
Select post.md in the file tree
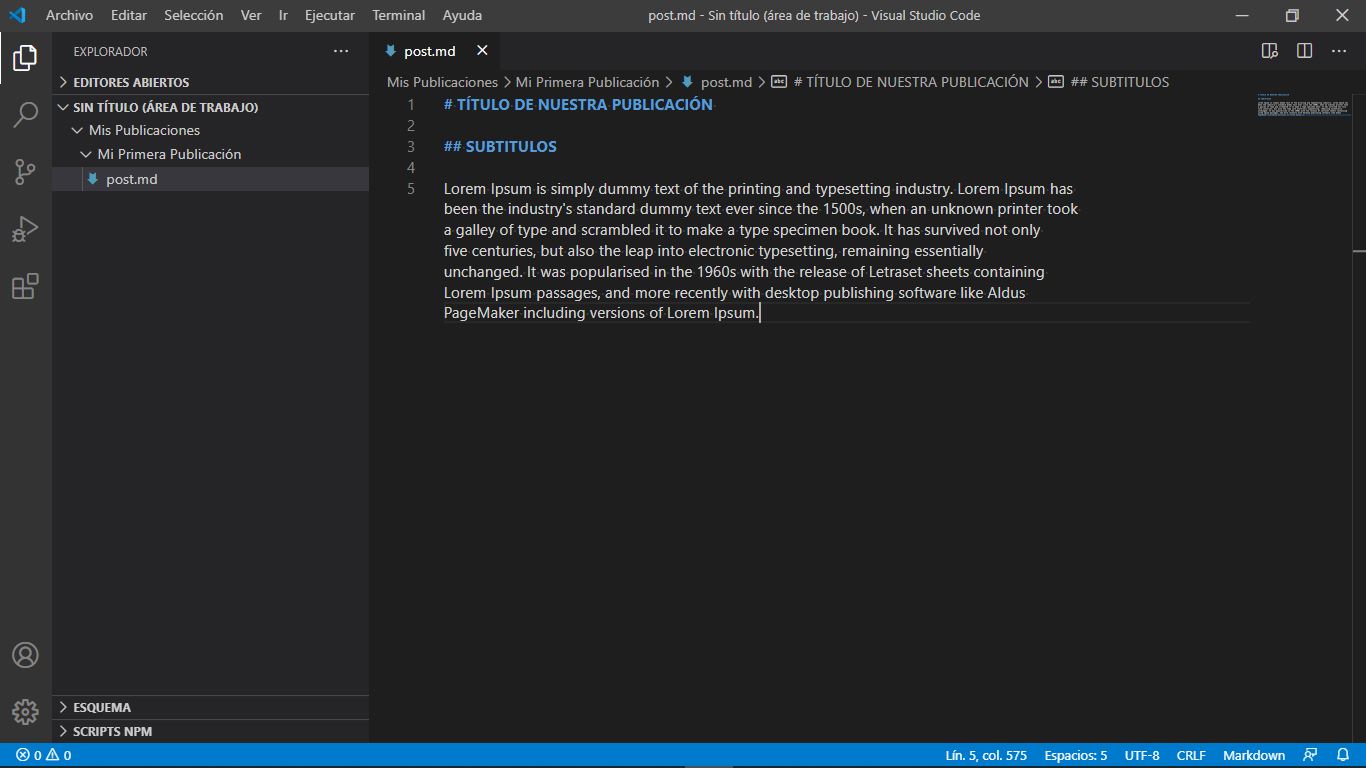click(210, 179)
